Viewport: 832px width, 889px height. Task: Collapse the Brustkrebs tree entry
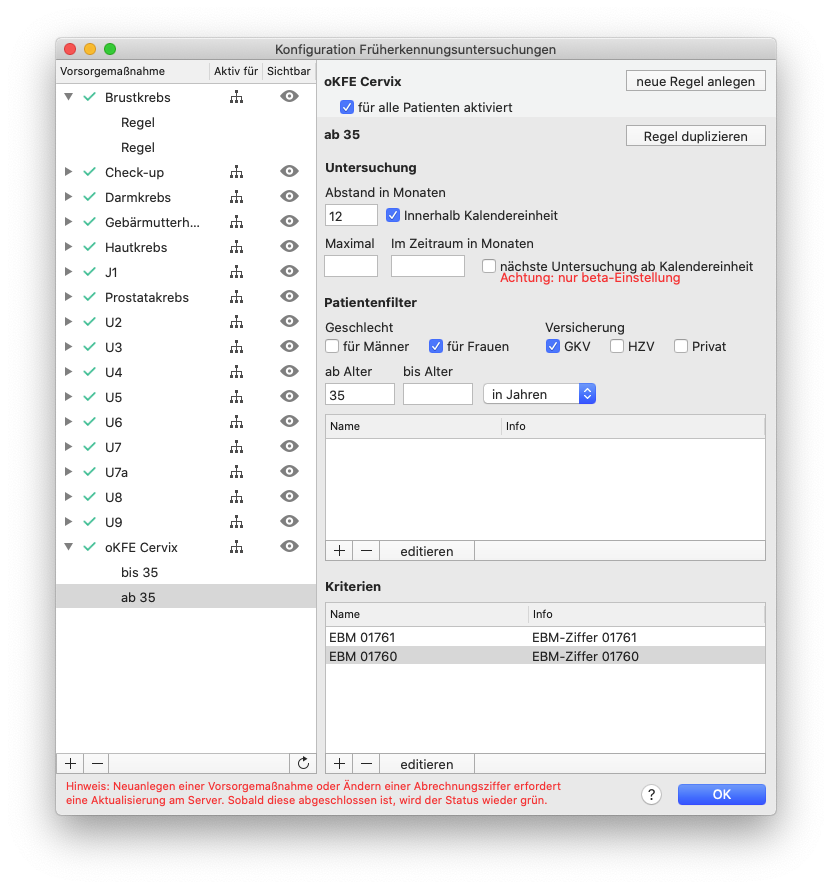coord(69,97)
